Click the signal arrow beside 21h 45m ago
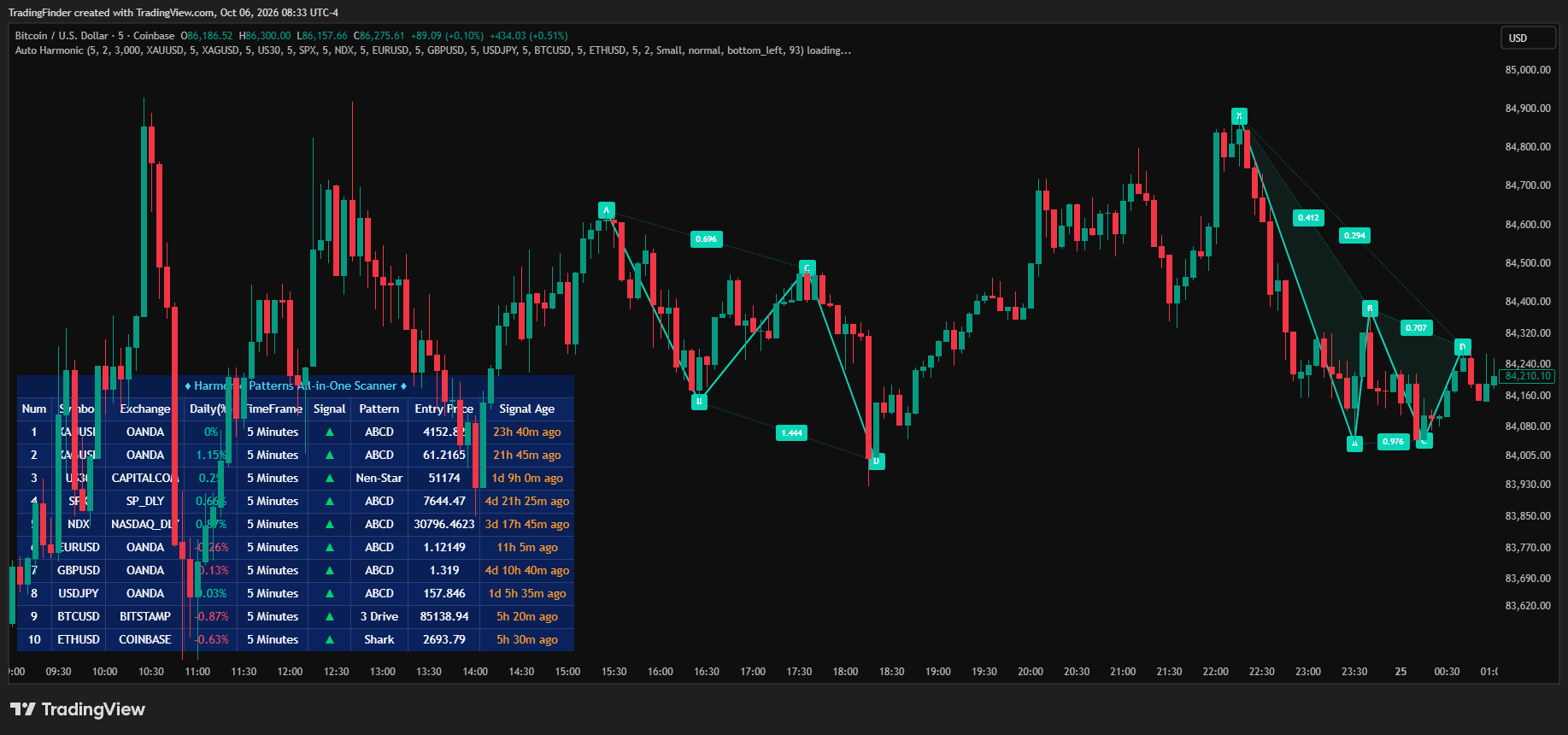 (x=329, y=456)
